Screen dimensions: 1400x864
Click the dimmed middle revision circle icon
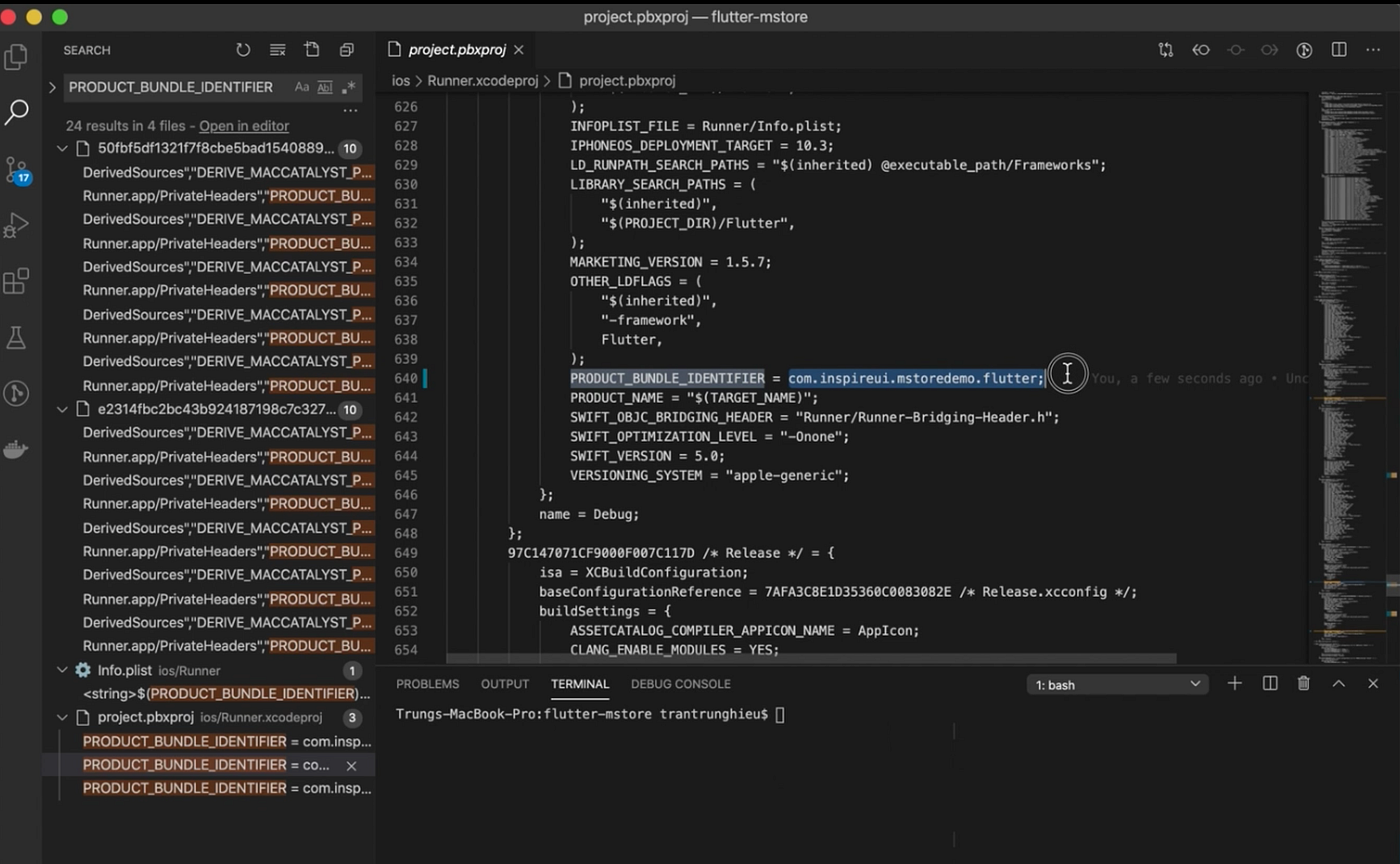point(1235,50)
